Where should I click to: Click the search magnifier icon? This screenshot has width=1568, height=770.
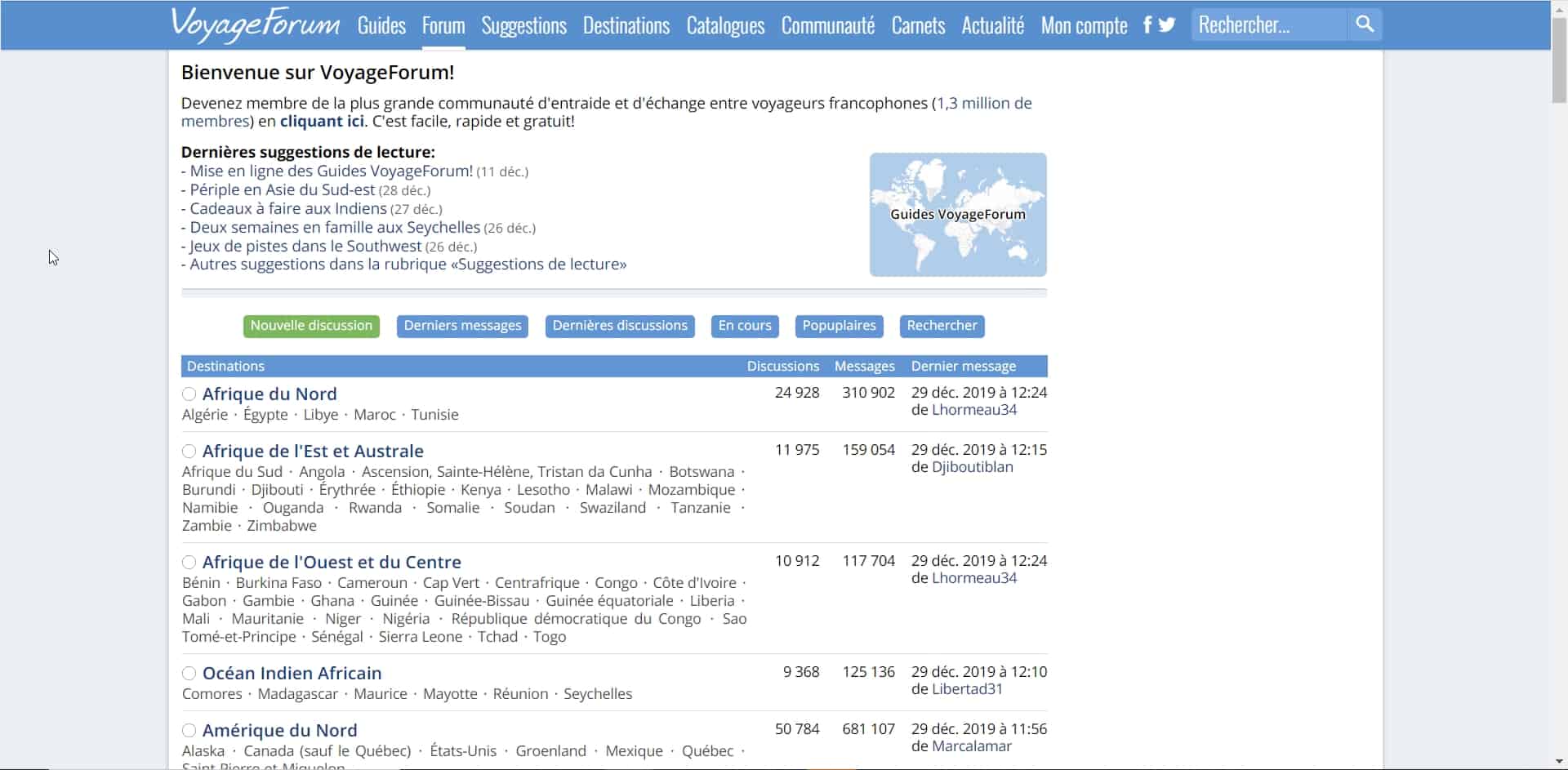click(1365, 24)
